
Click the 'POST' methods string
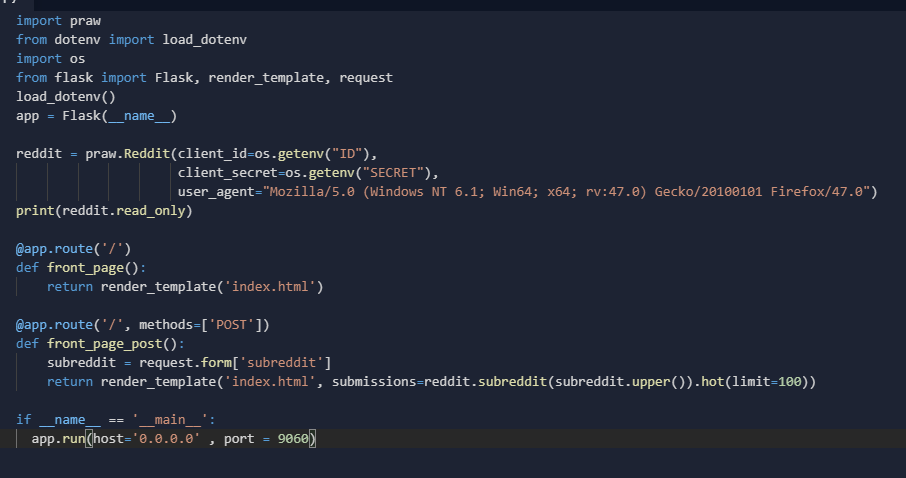pos(231,325)
